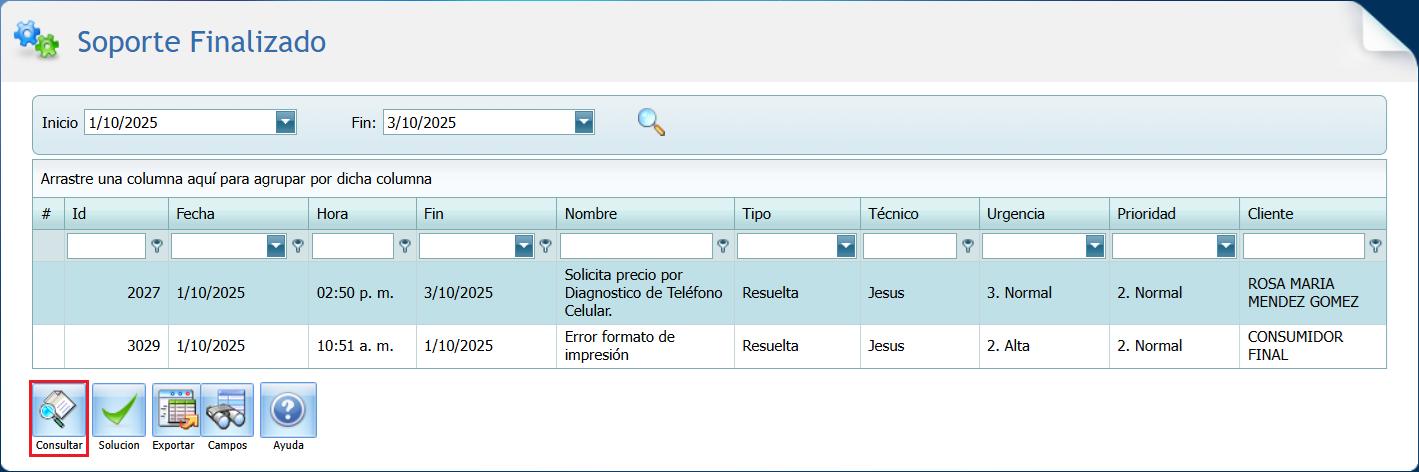Click the filter icon next to Id filter

157,246
